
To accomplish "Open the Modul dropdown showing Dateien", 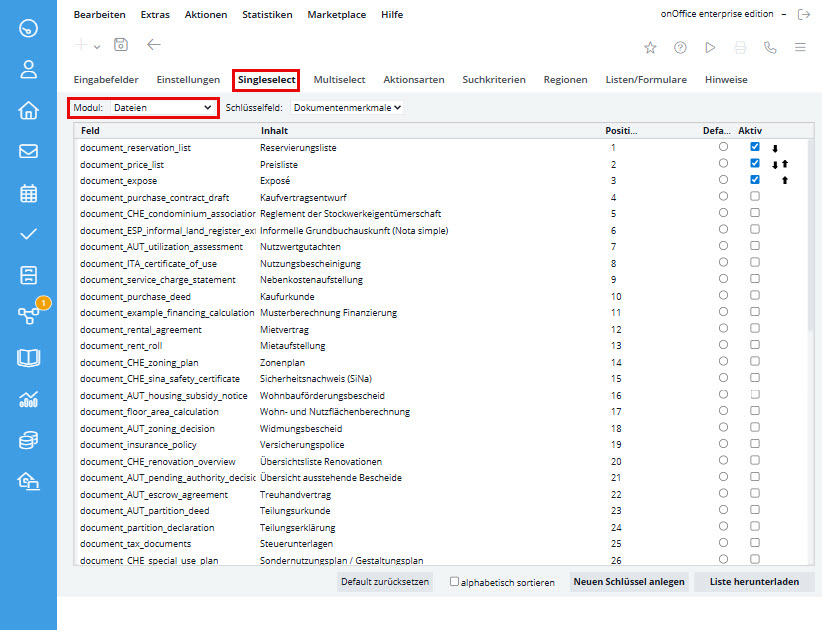I will click(x=162, y=107).
